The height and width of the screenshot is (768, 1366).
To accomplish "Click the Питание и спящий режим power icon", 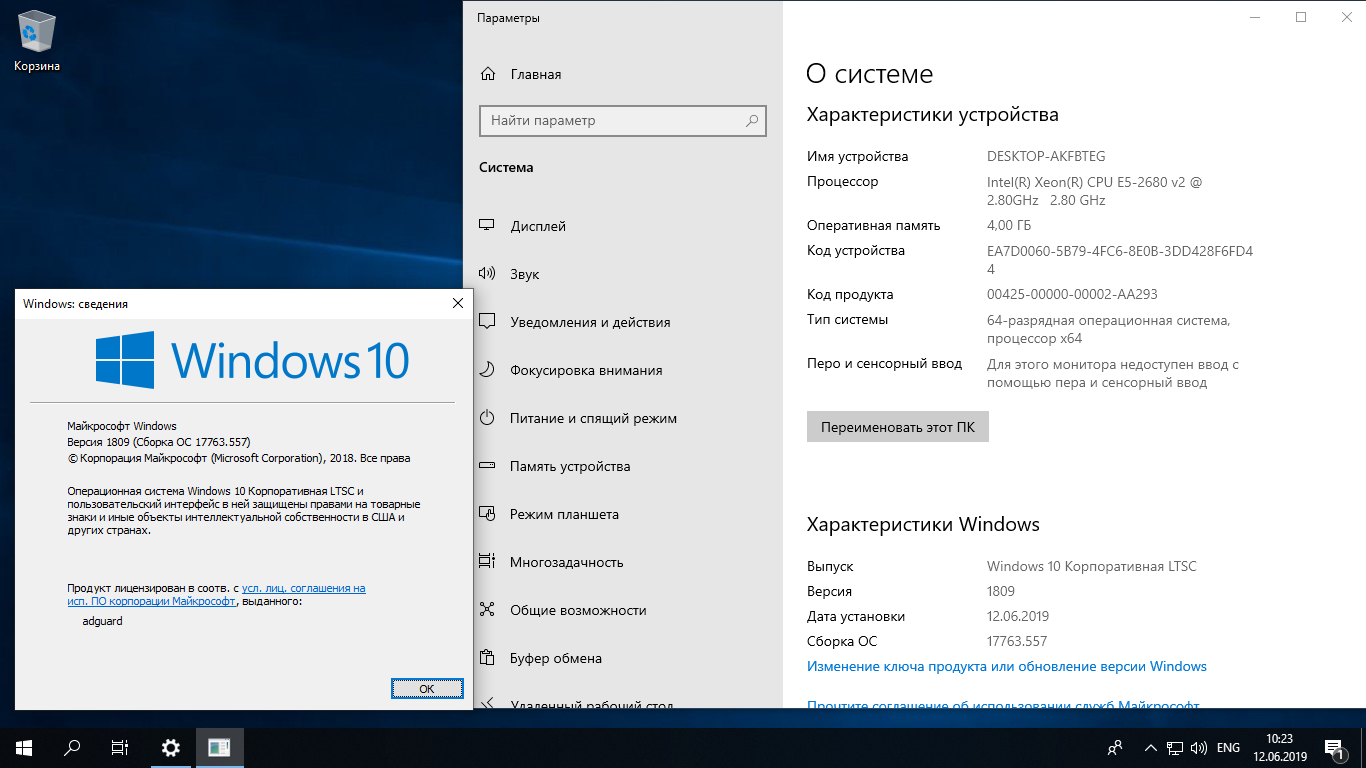I will [x=488, y=418].
